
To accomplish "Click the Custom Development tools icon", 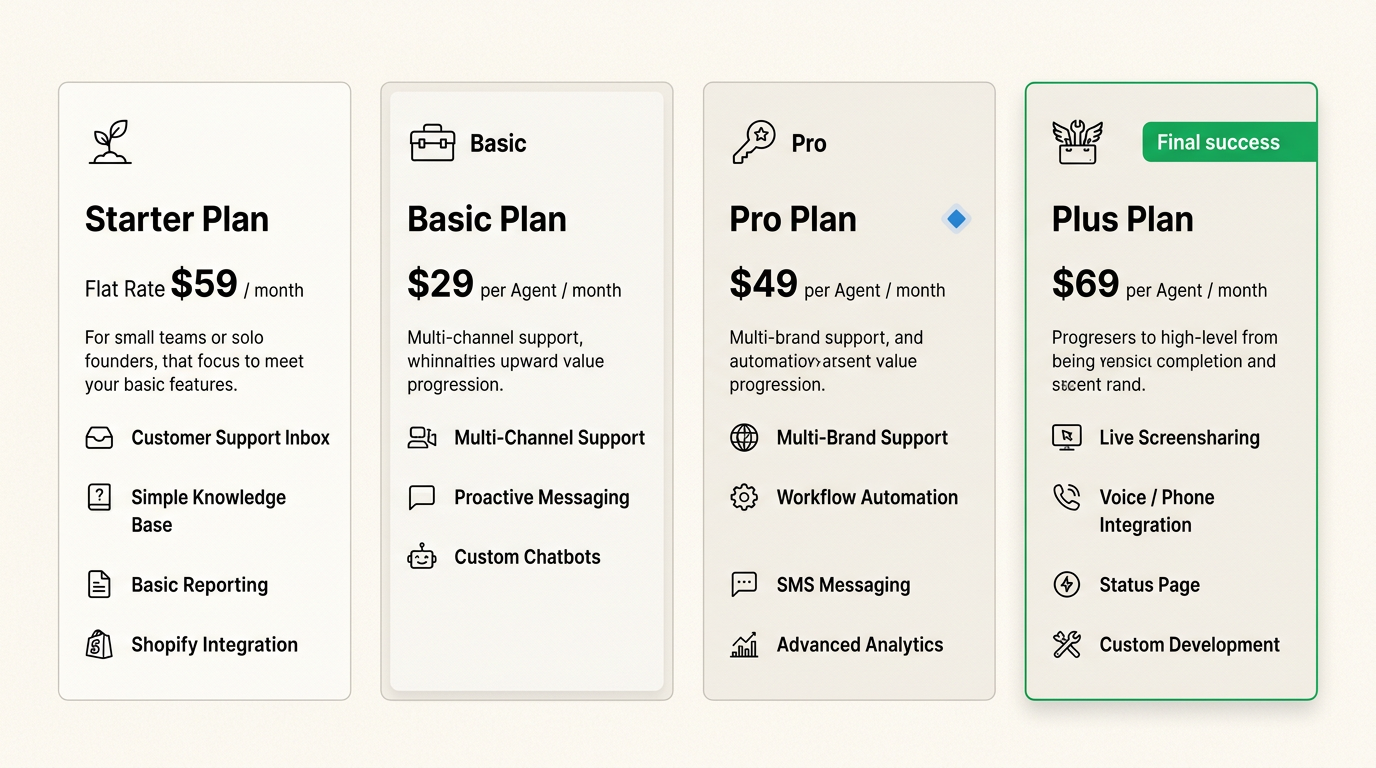I will (1067, 645).
